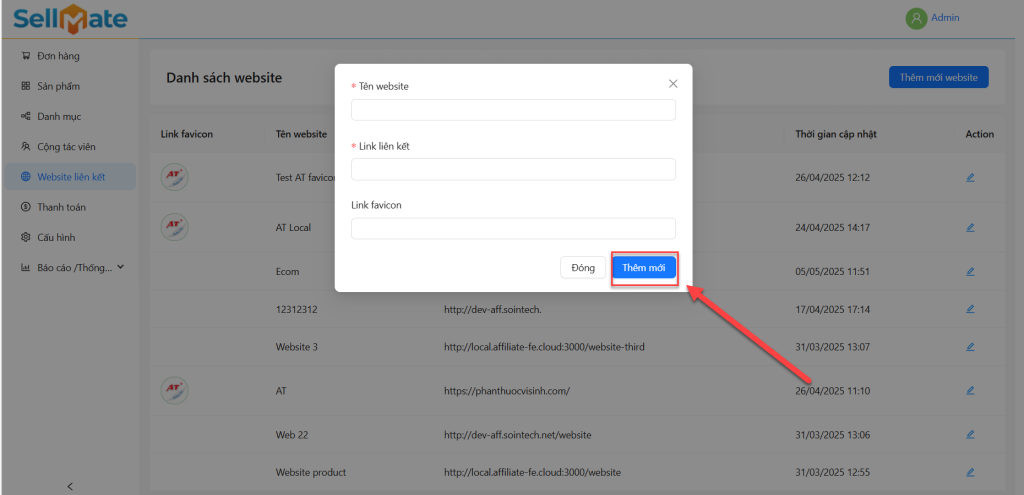
Task: Open Cấu hình settings menu
Action: (x=56, y=238)
